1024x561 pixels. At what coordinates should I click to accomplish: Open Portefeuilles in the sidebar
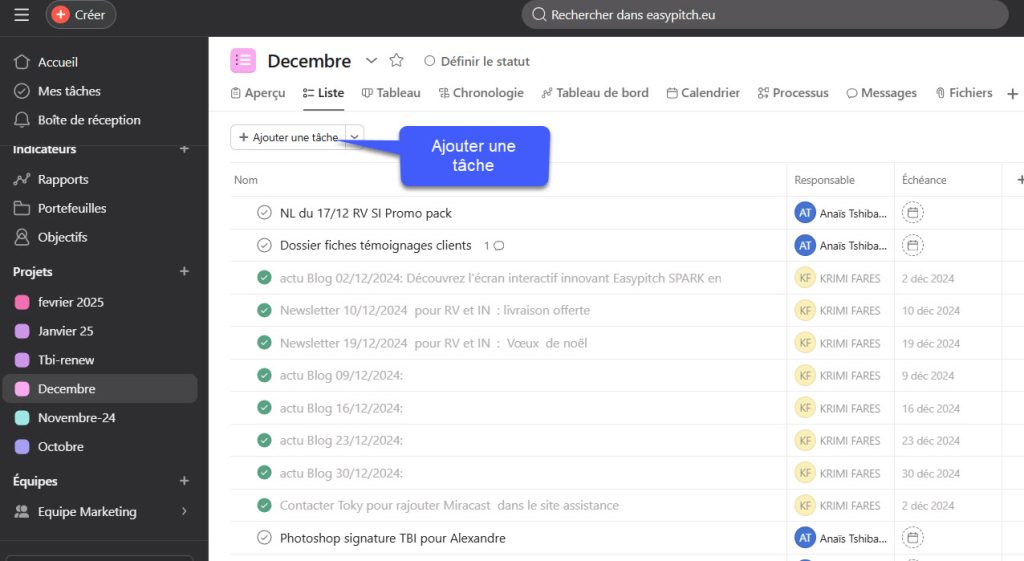(60, 208)
